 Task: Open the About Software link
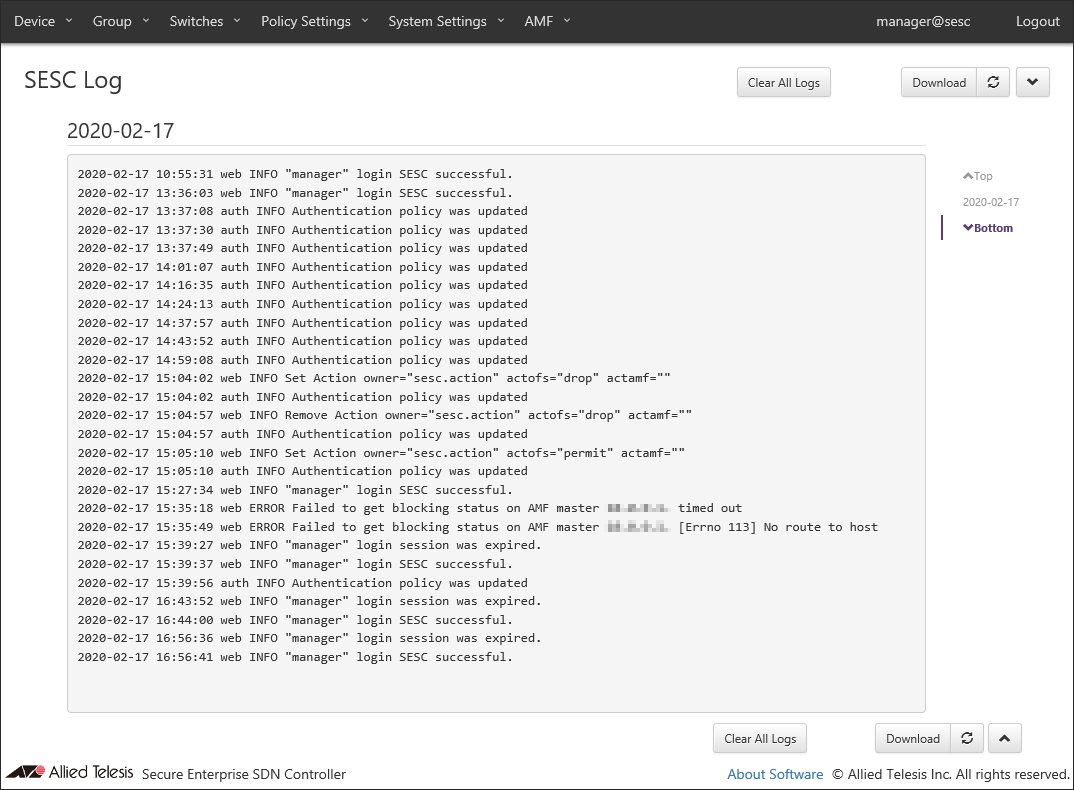coord(775,774)
